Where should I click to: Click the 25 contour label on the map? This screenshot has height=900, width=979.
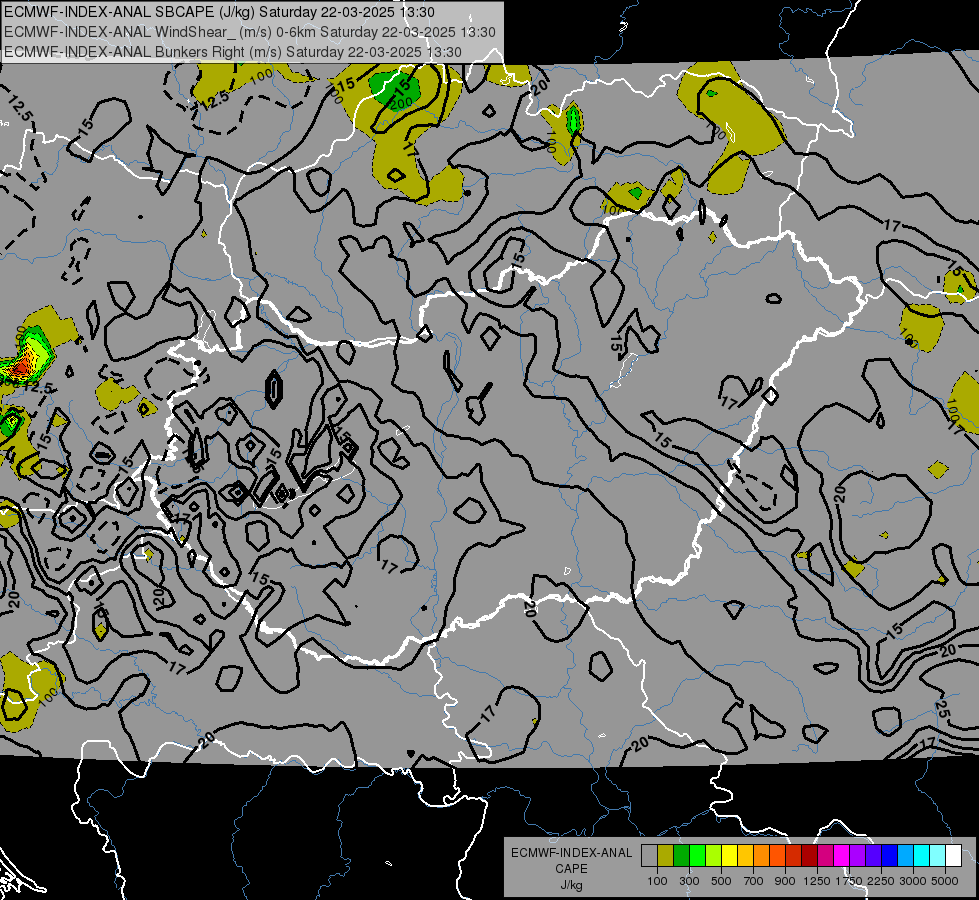943,708
